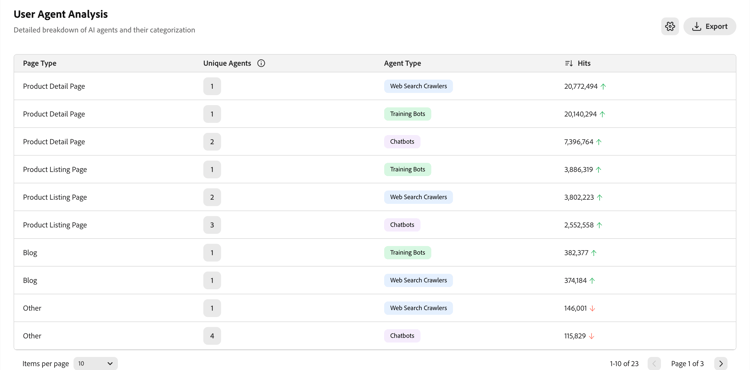Viewport: 750px width, 370px height.
Task: Click Web Search Crawlers tag for 20,772,494 hits
Action: pyautogui.click(x=418, y=86)
